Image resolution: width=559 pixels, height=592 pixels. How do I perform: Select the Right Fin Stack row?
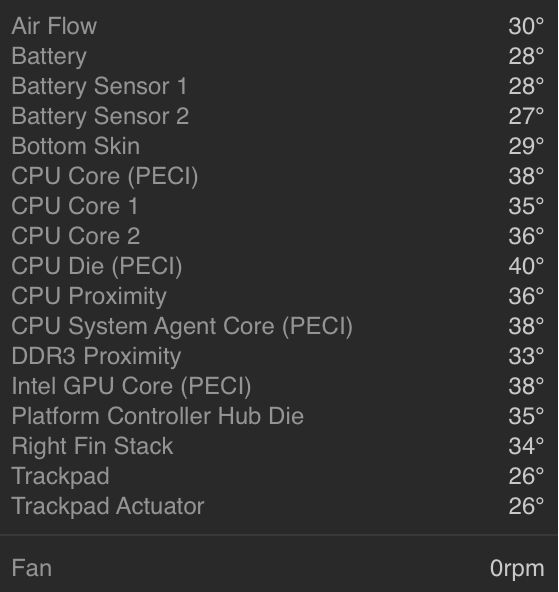pos(278,446)
